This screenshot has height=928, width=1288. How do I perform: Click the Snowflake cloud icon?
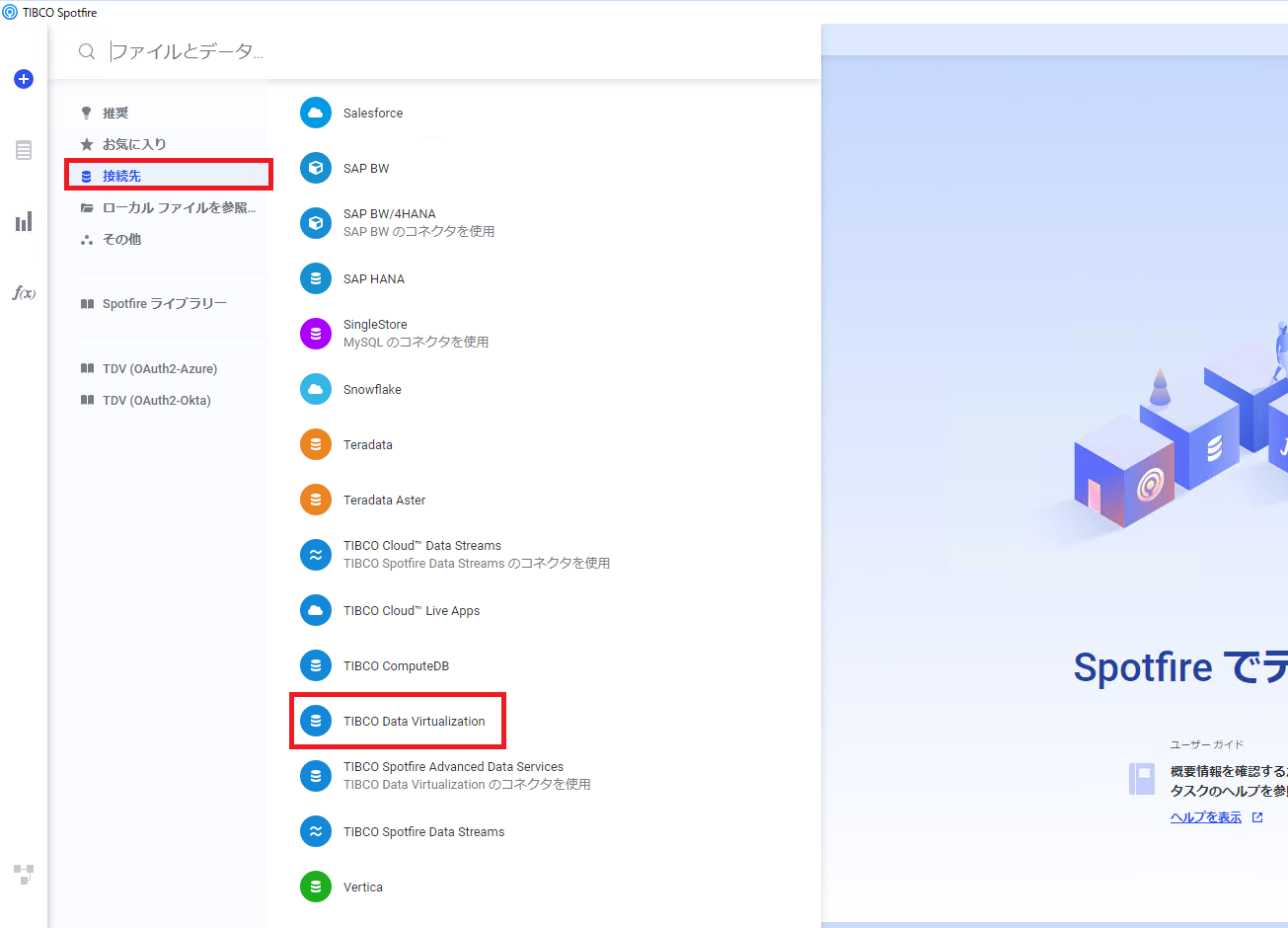pos(316,390)
